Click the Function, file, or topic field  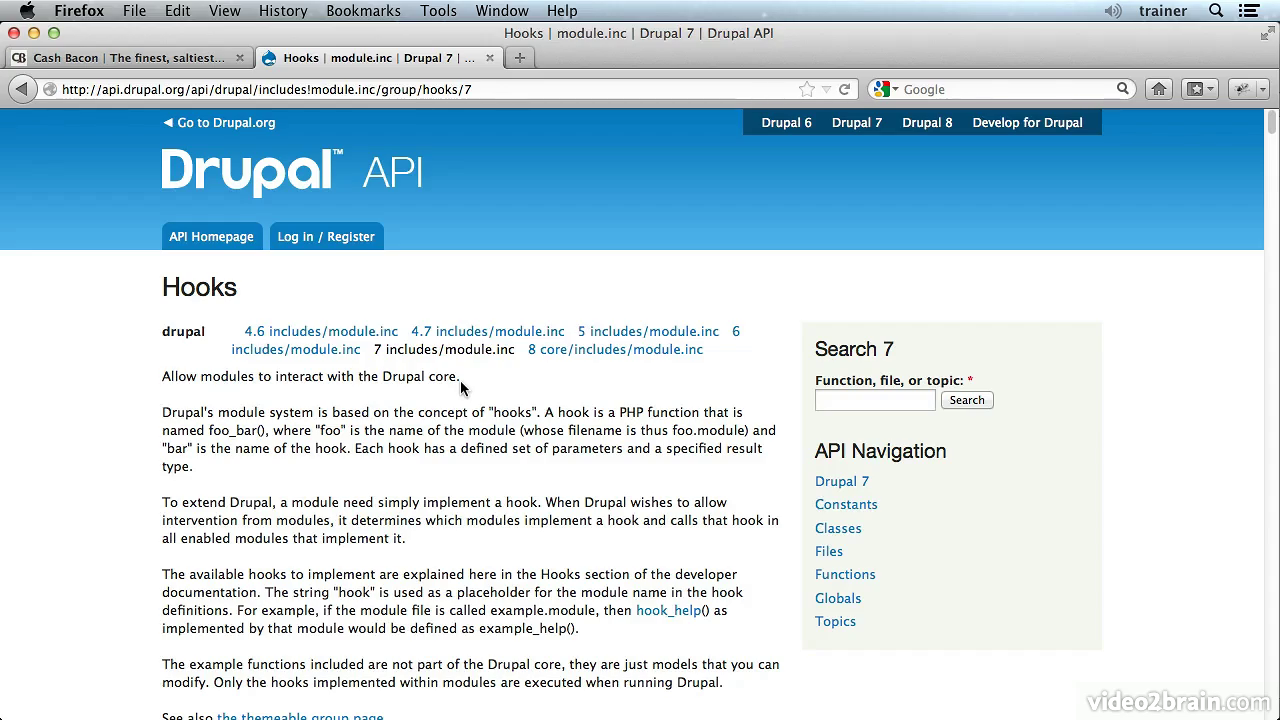[875, 400]
